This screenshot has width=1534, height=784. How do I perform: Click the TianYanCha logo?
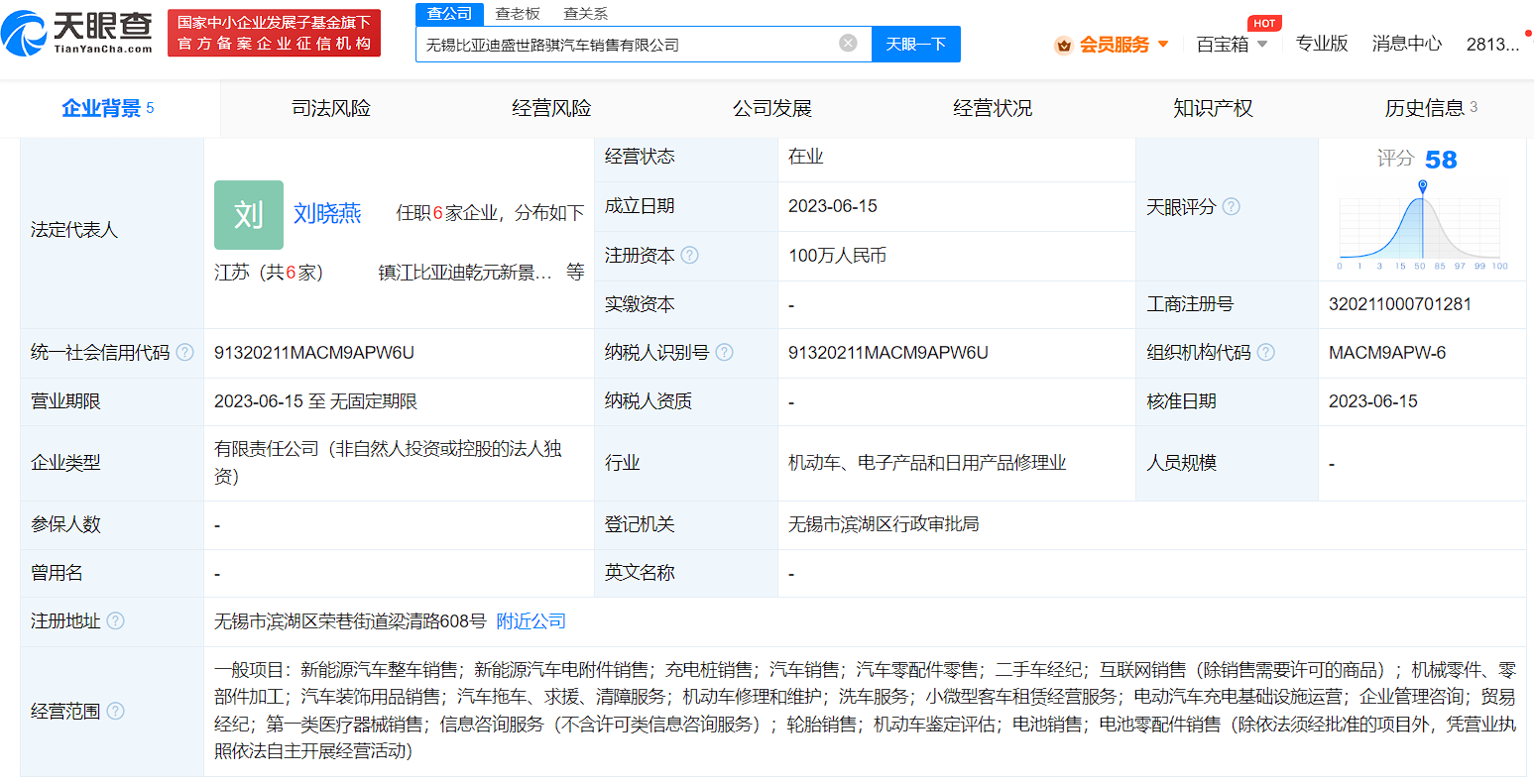pos(77,33)
